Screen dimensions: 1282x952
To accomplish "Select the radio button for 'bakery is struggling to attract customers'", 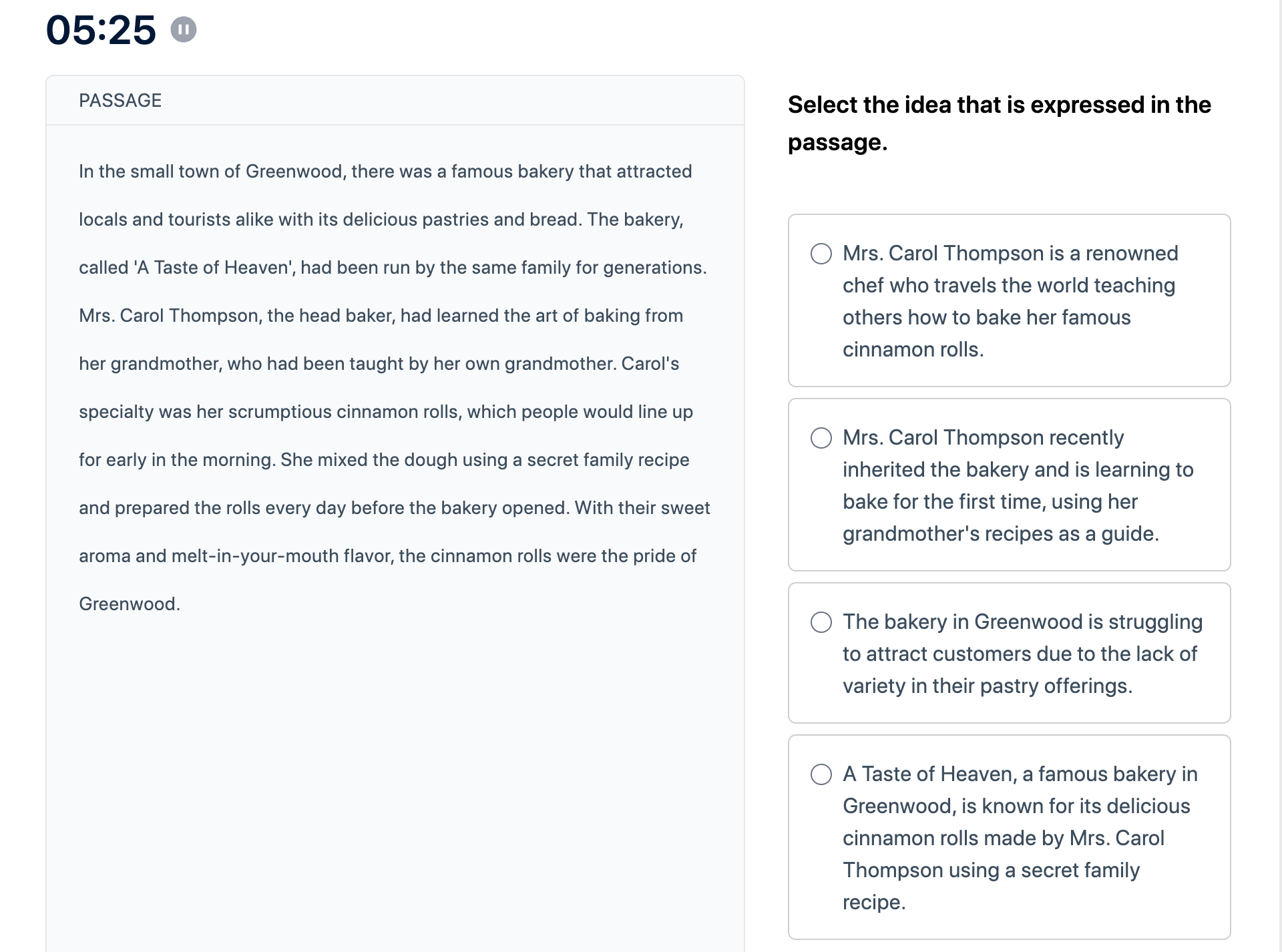I will (x=821, y=622).
